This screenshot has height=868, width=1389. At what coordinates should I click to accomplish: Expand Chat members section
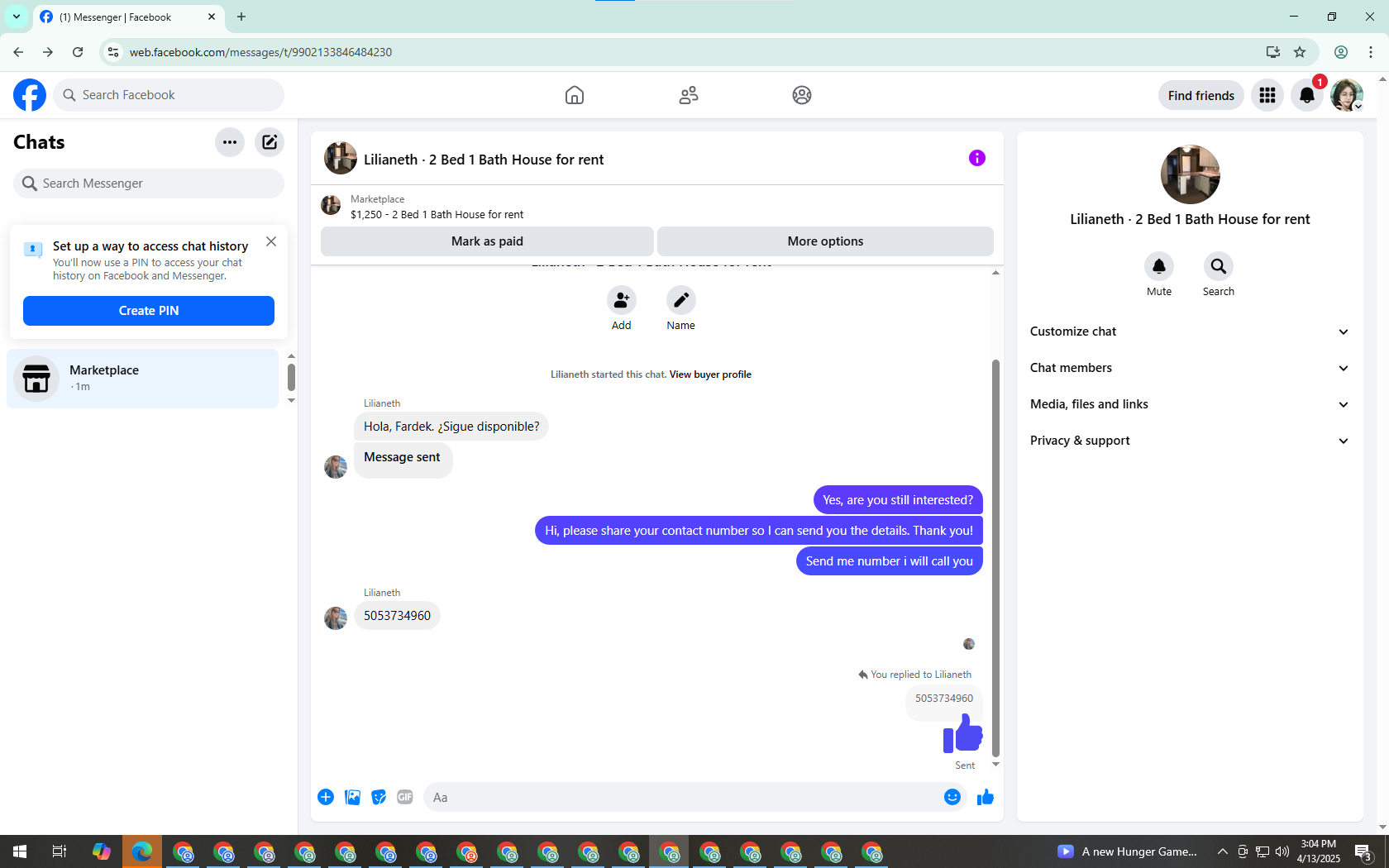click(1190, 368)
